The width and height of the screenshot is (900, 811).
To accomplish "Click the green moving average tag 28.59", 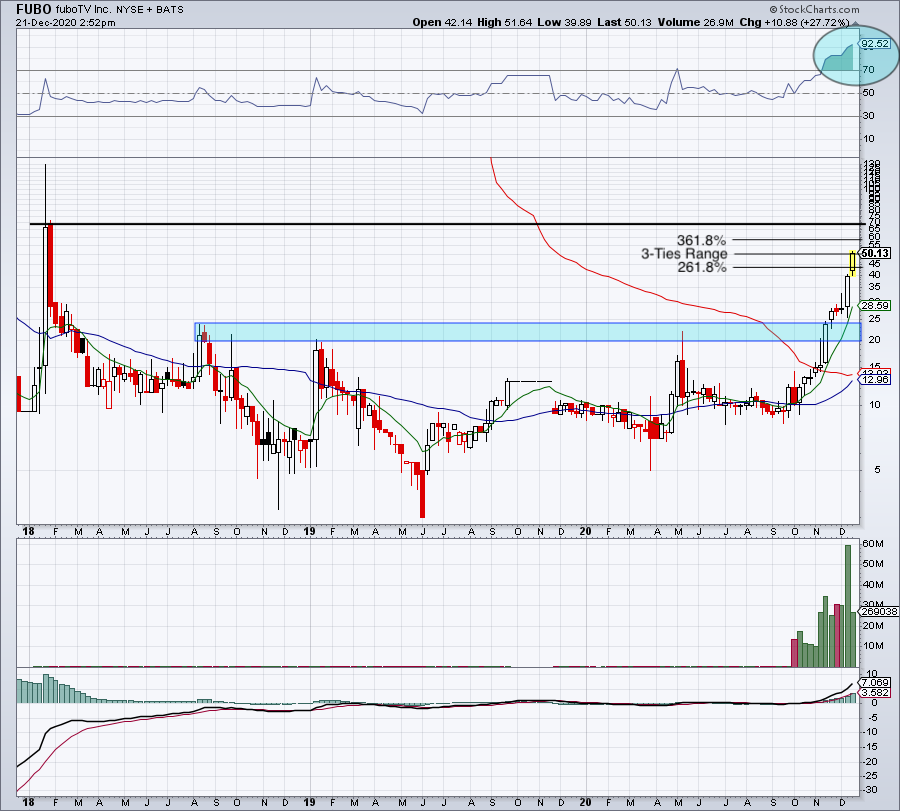I will (x=875, y=306).
